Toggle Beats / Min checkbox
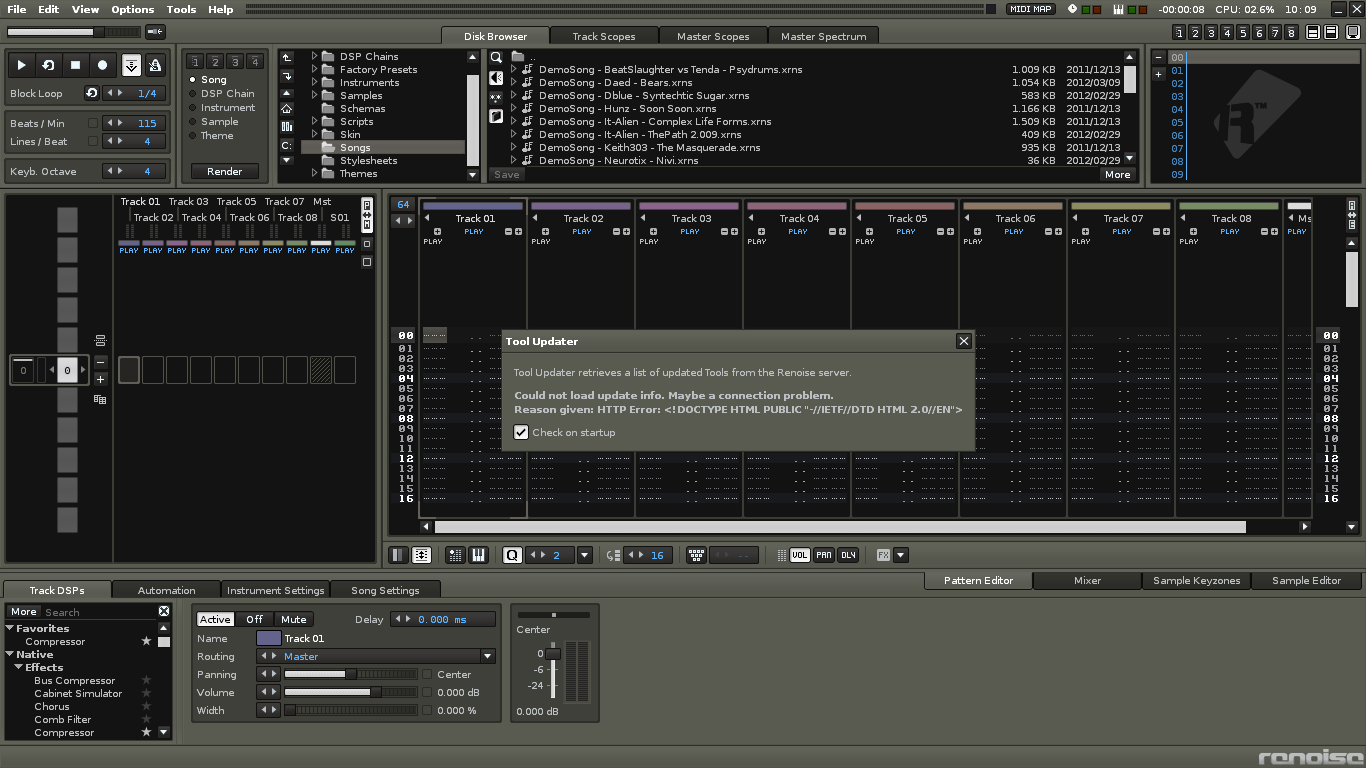Screen dimensions: 1366x768 [x=93, y=123]
